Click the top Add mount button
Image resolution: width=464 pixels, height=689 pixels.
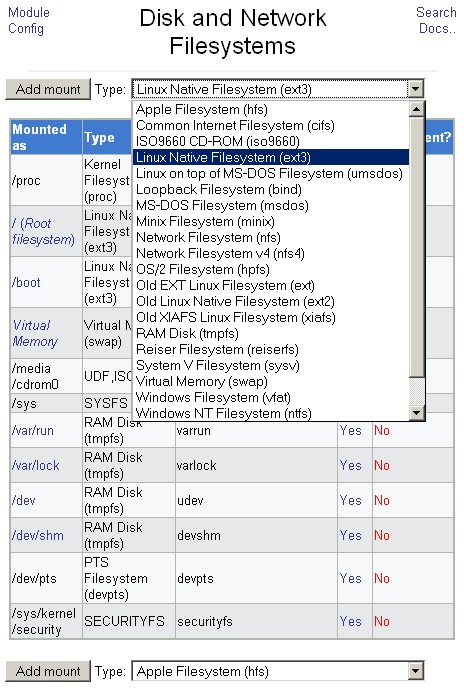pyautogui.click(x=48, y=89)
